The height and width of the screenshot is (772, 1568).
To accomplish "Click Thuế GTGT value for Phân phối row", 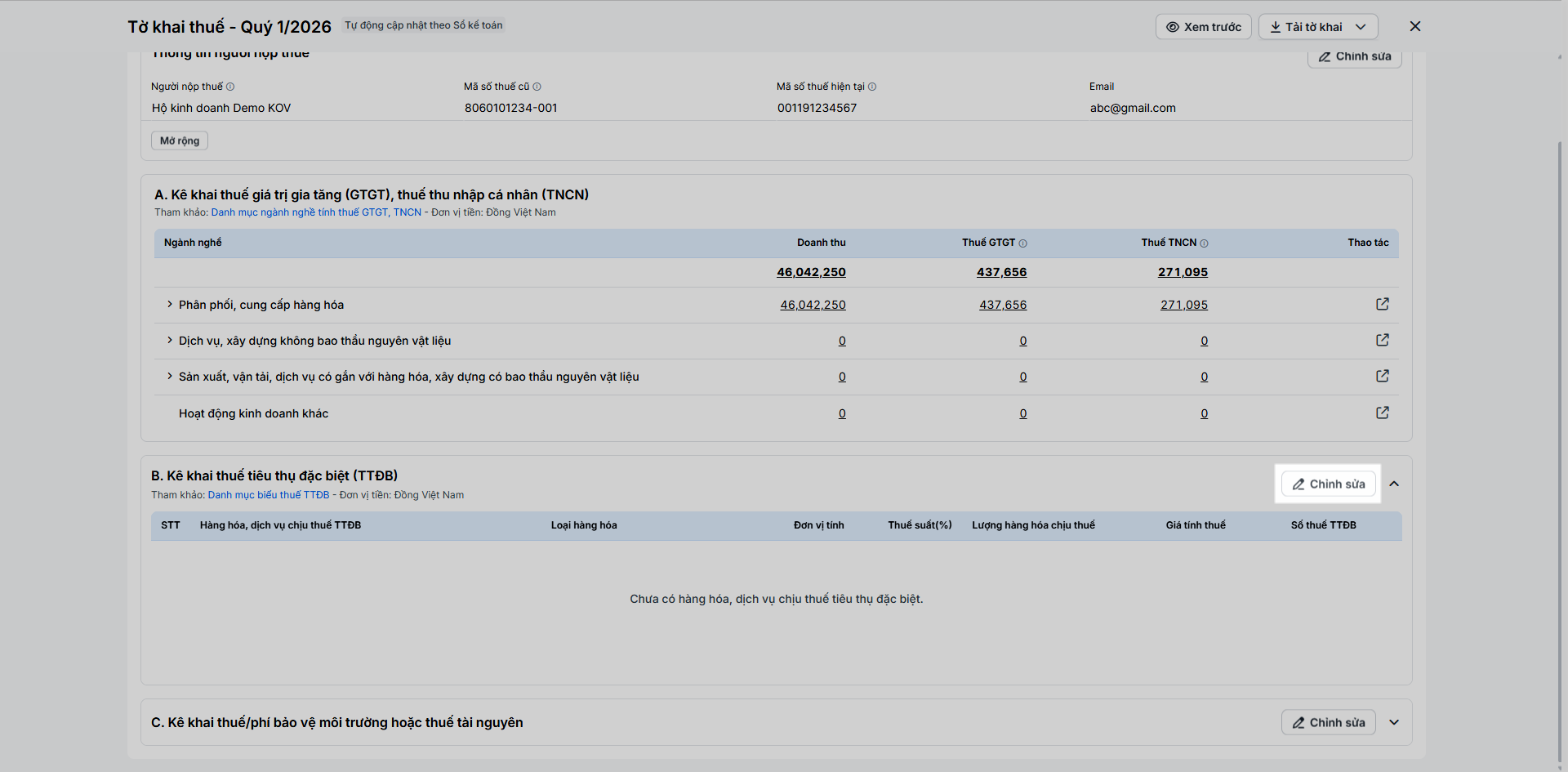I will click(x=1003, y=305).
